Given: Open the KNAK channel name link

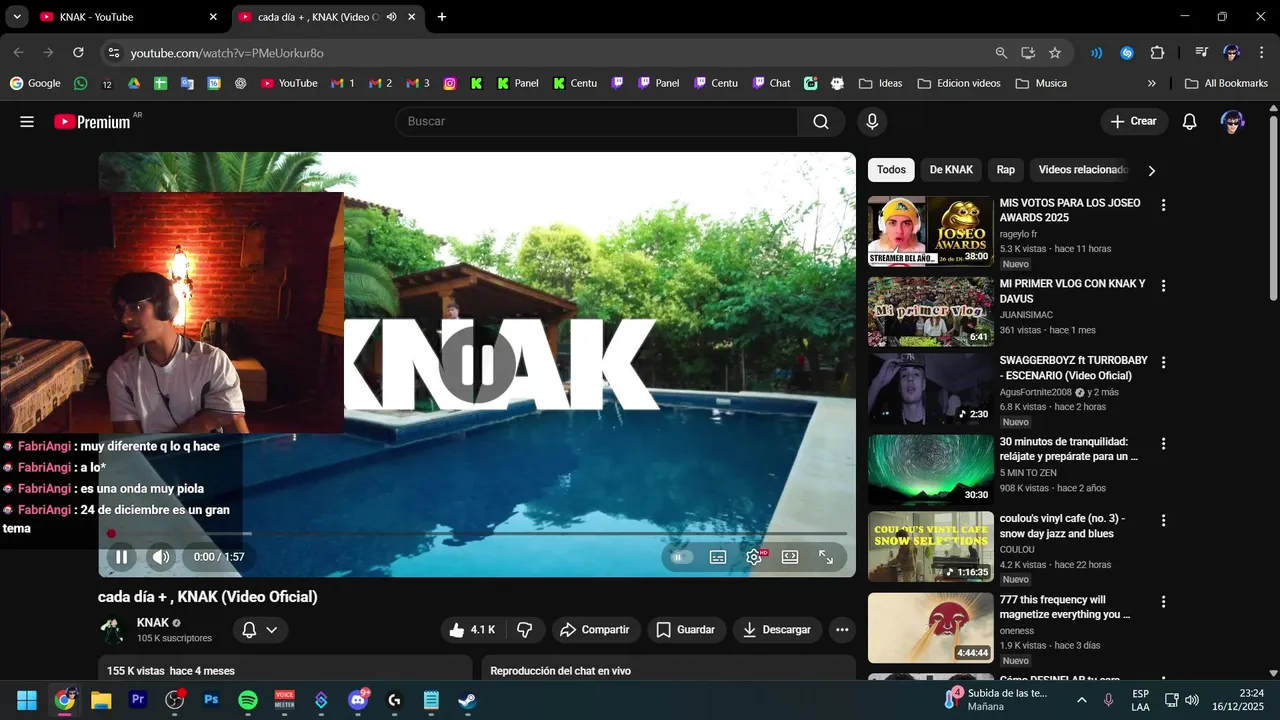Looking at the screenshot, I should pyautogui.click(x=153, y=623).
